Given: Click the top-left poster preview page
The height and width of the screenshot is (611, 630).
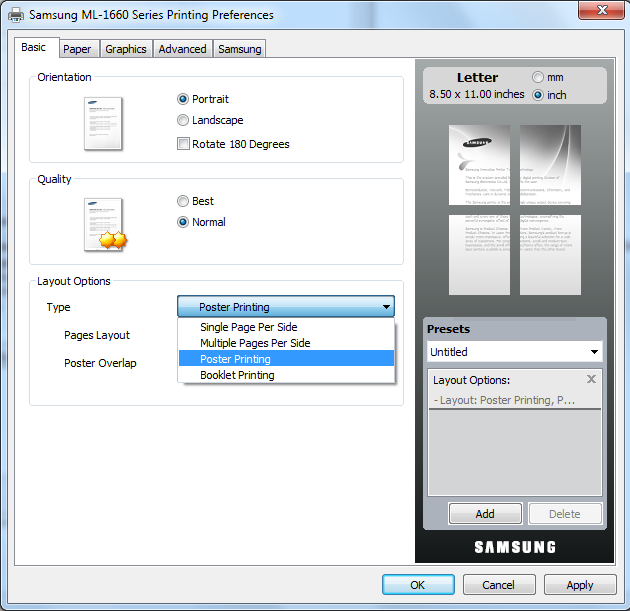Looking at the screenshot, I should pyautogui.click(x=479, y=165).
